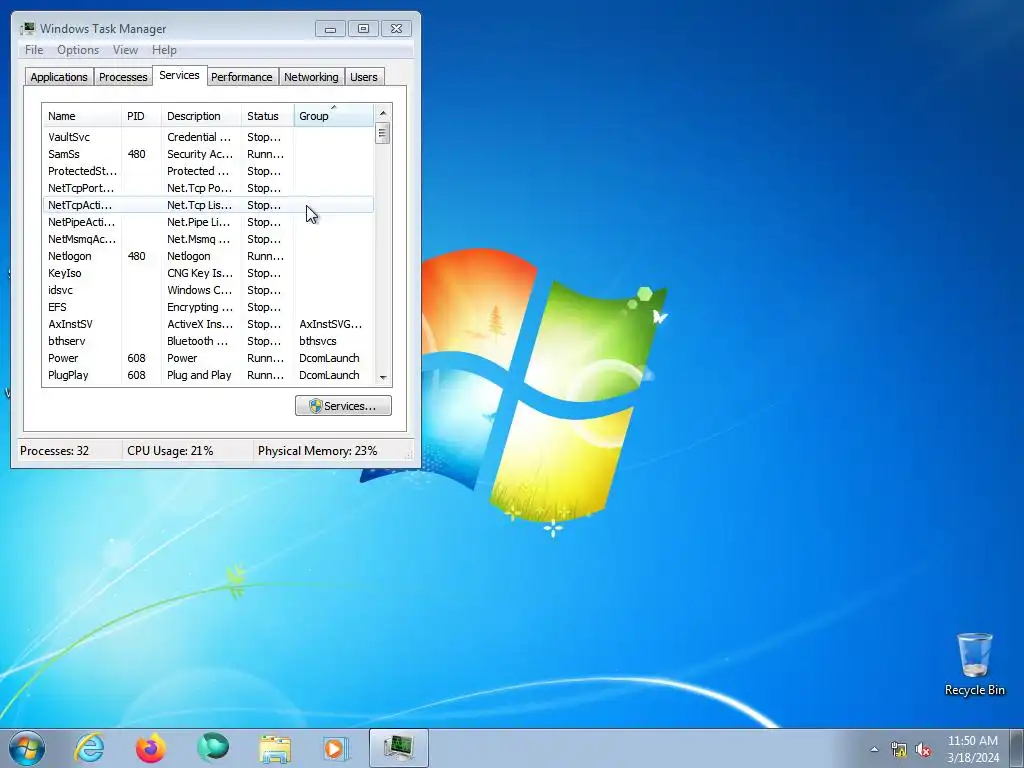Viewport: 1024px width, 768px height.
Task: Select the EFS service row
Action: [x=208, y=307]
